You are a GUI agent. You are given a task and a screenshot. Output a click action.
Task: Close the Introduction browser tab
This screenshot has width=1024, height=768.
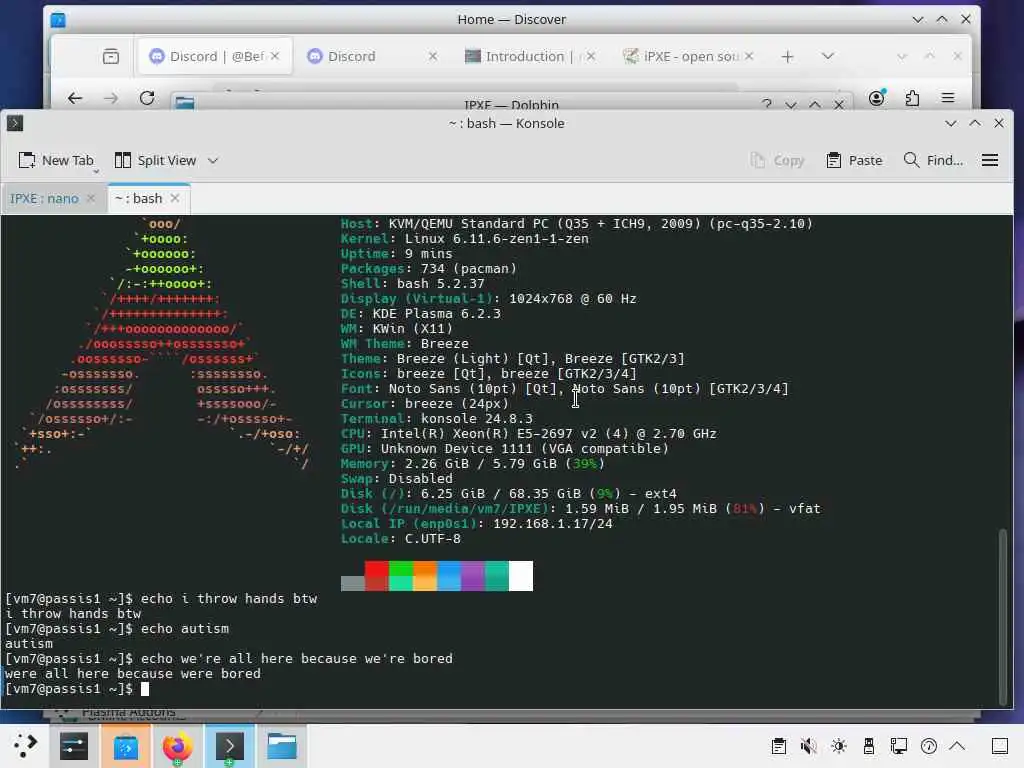point(591,57)
